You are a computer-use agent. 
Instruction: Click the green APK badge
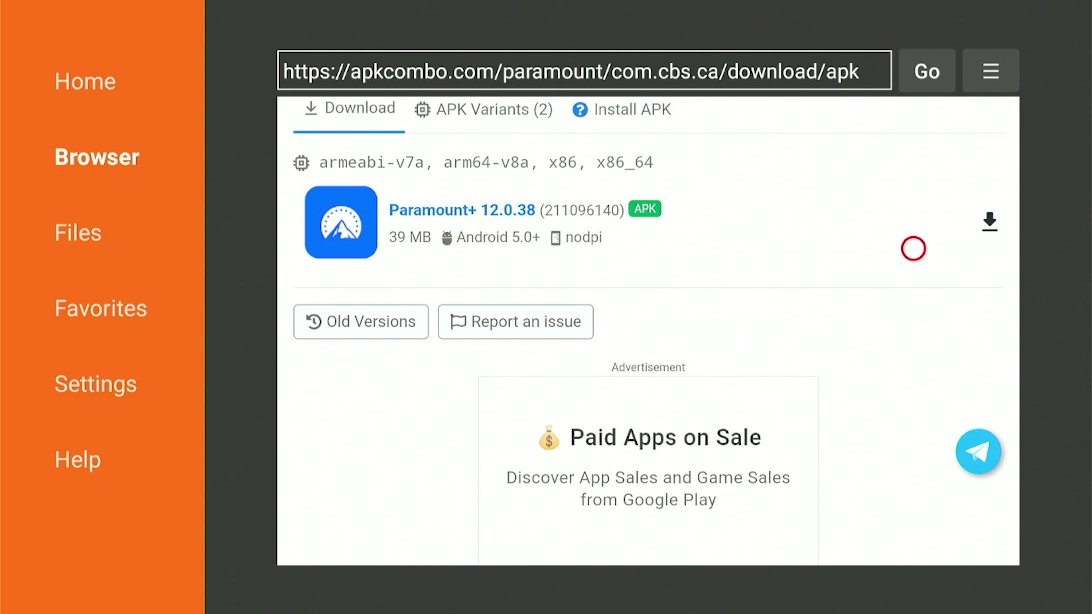tap(645, 209)
